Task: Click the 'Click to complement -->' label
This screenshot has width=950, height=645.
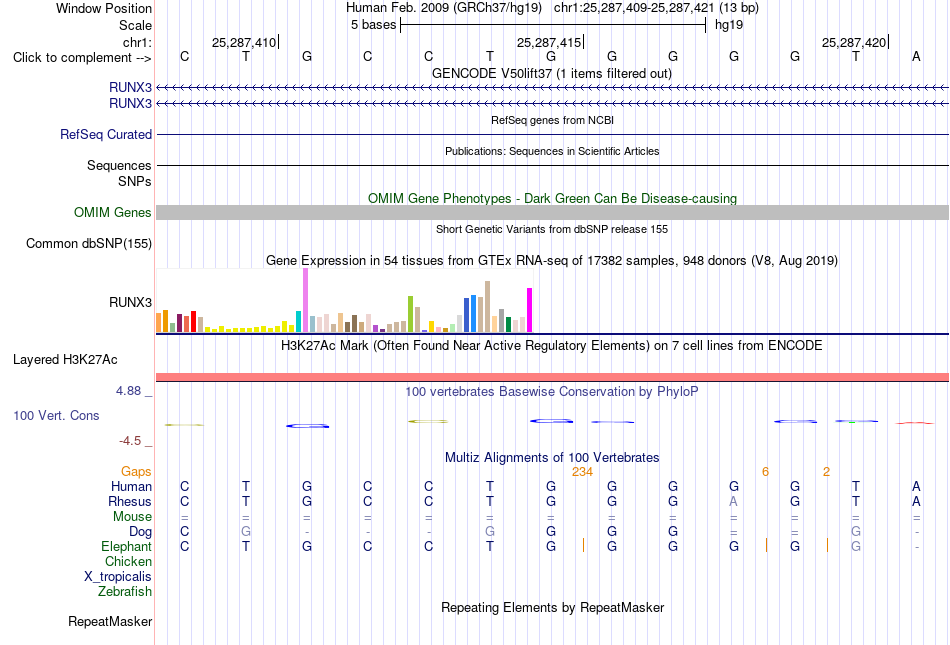Action: coord(82,58)
